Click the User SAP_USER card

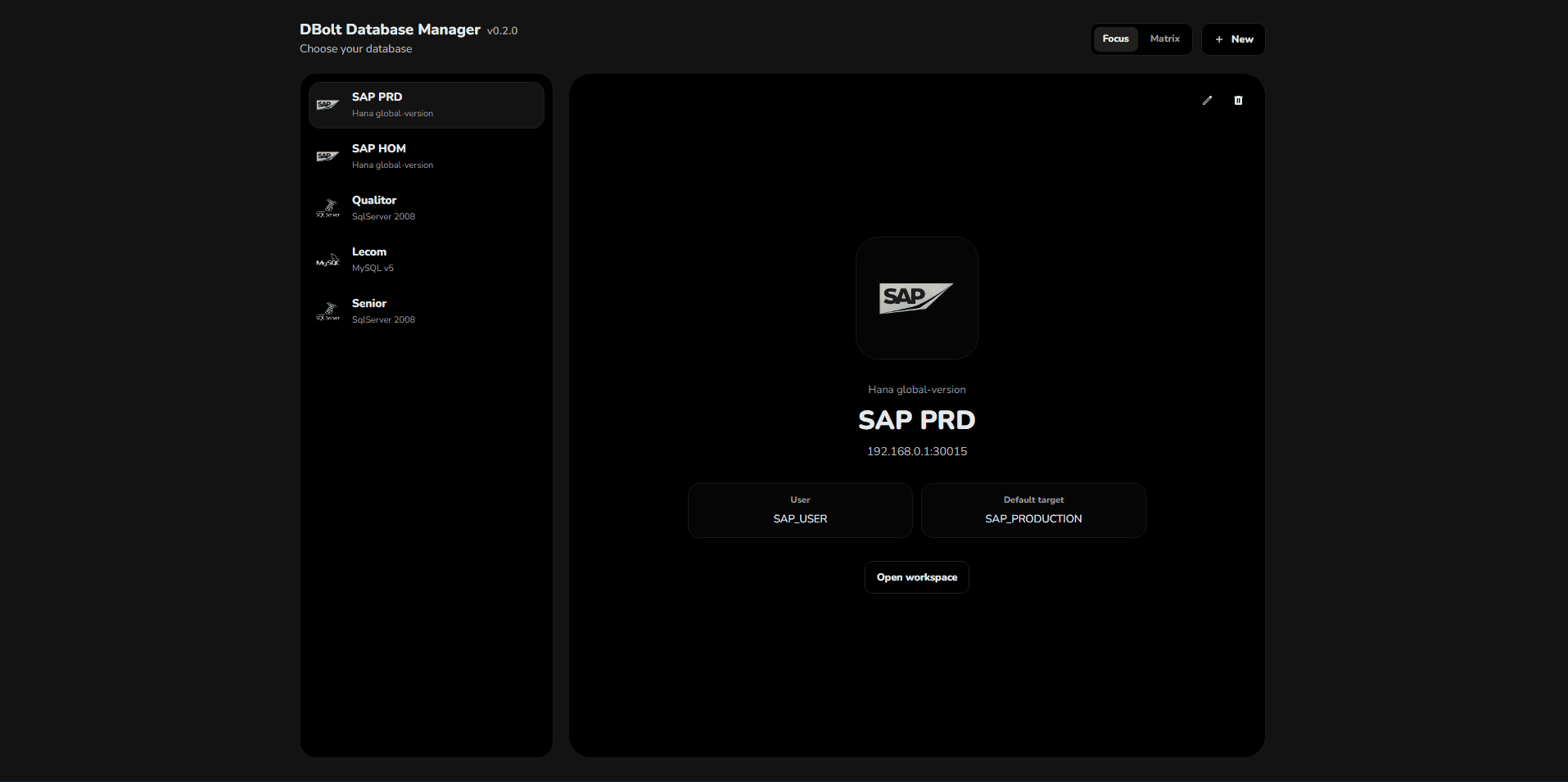click(x=800, y=510)
